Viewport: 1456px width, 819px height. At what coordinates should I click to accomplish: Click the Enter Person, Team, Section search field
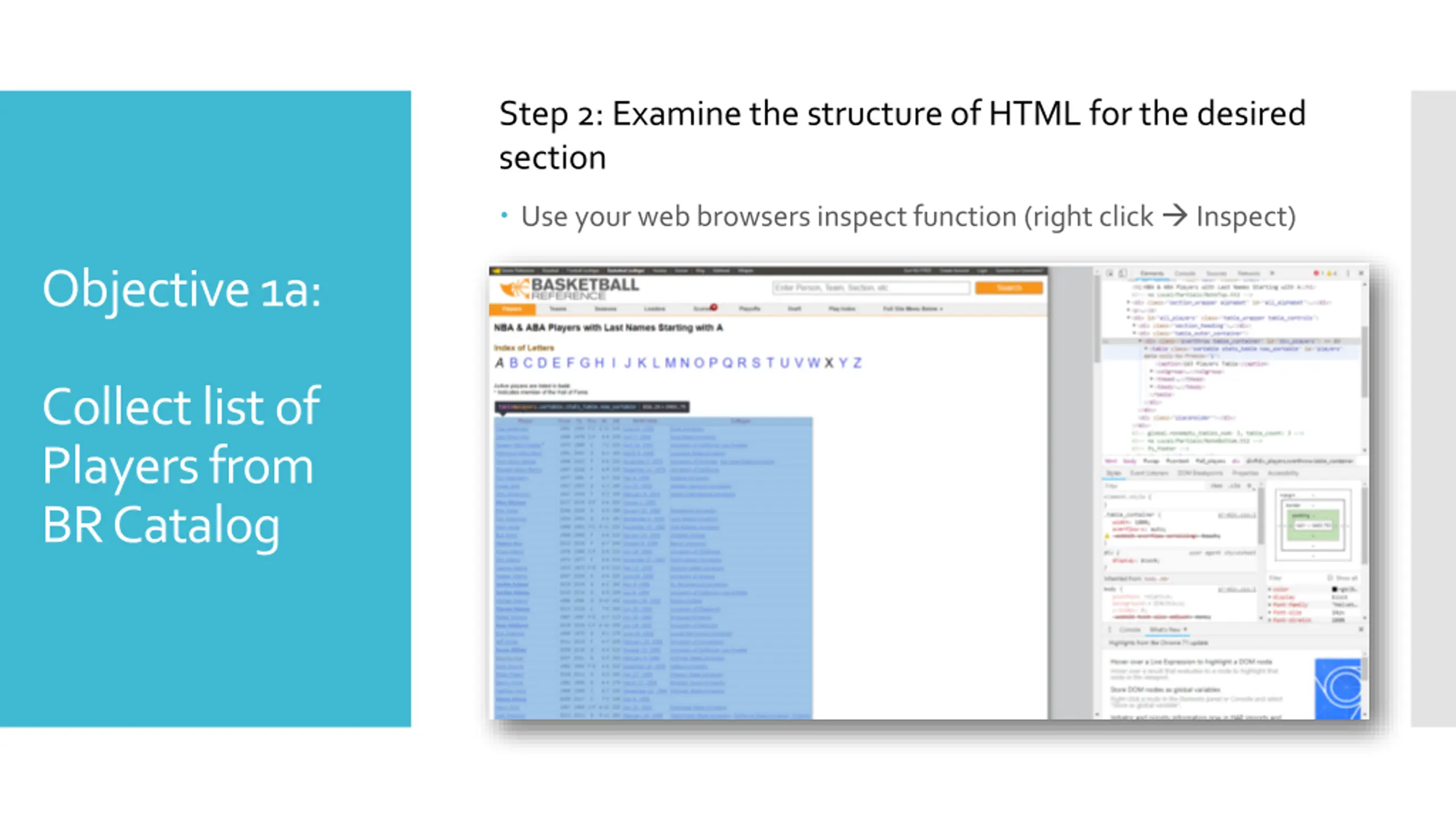(x=871, y=288)
